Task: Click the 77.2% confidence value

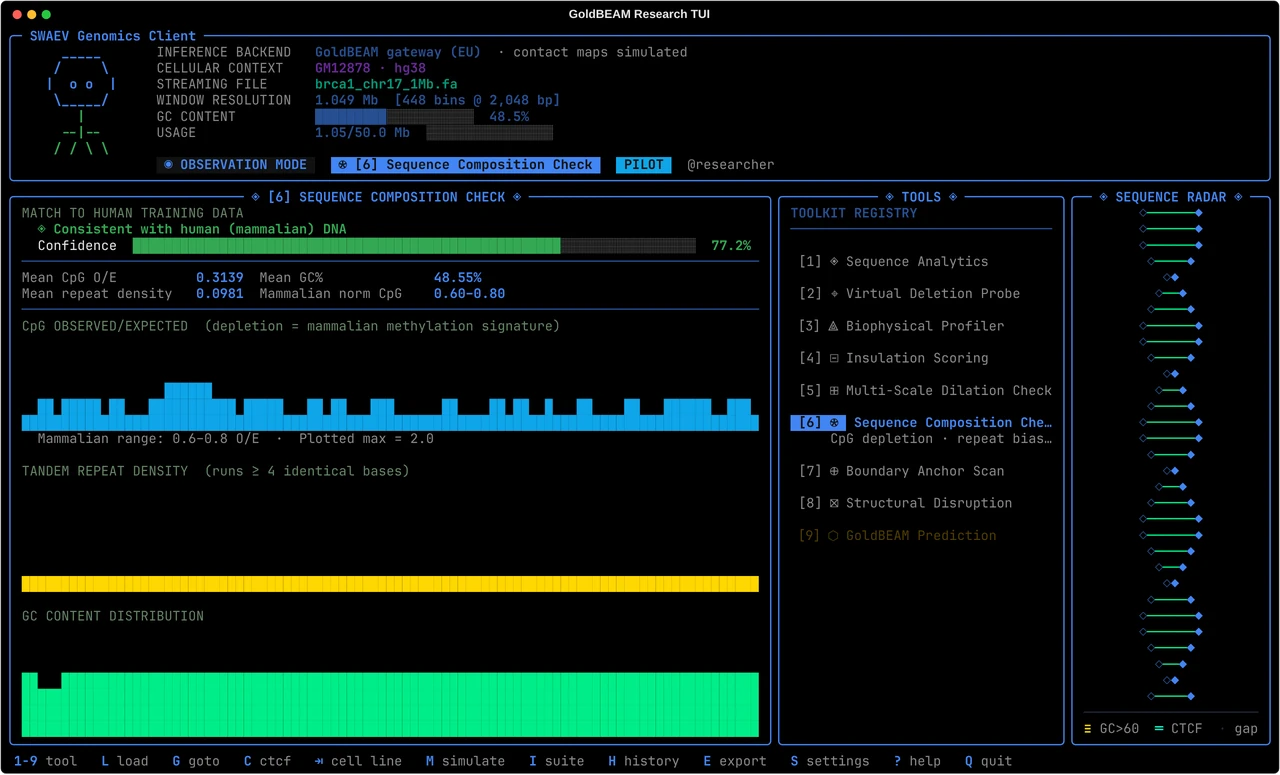Action: point(731,246)
